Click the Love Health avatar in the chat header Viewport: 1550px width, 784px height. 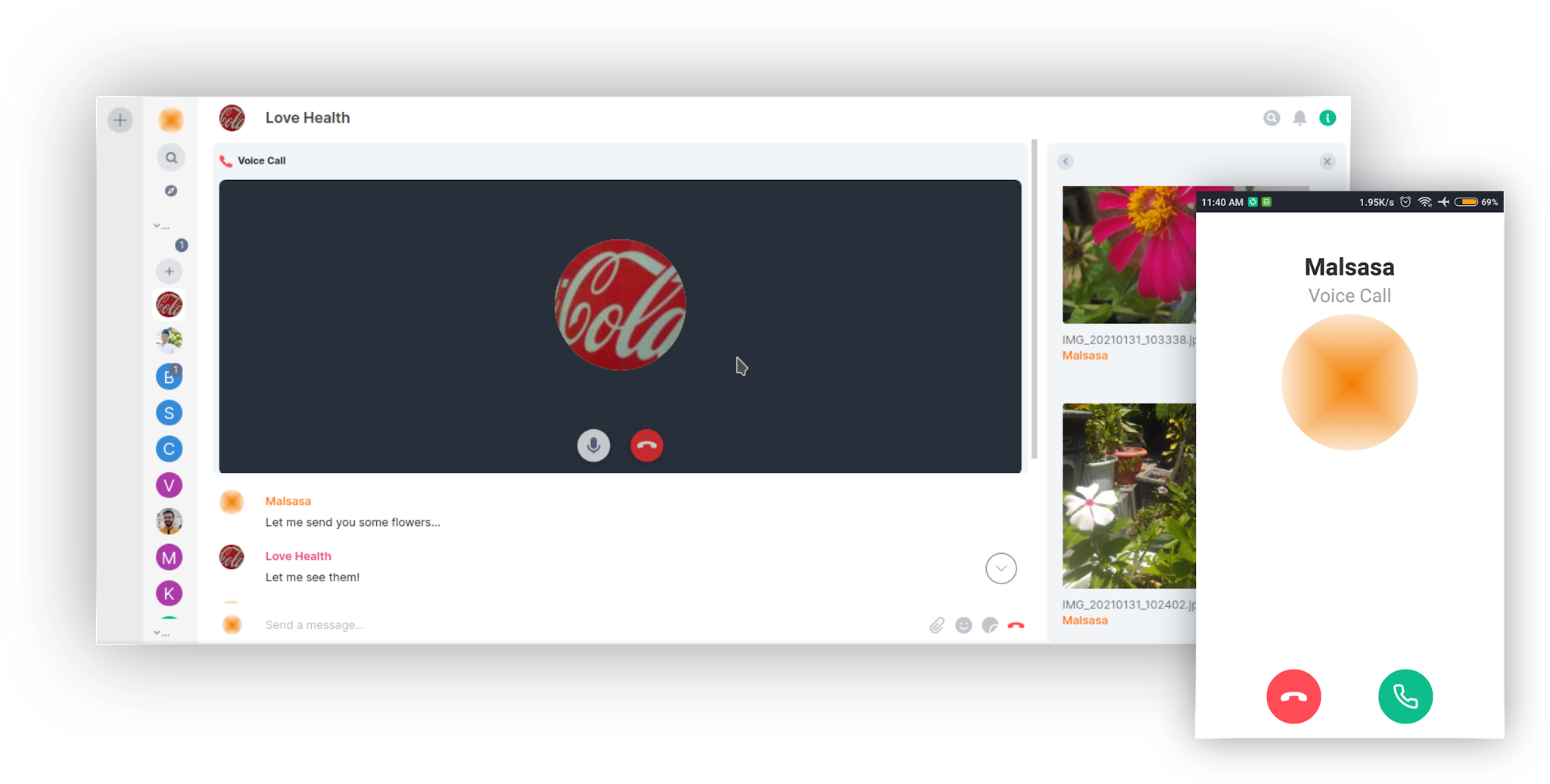tap(232, 118)
